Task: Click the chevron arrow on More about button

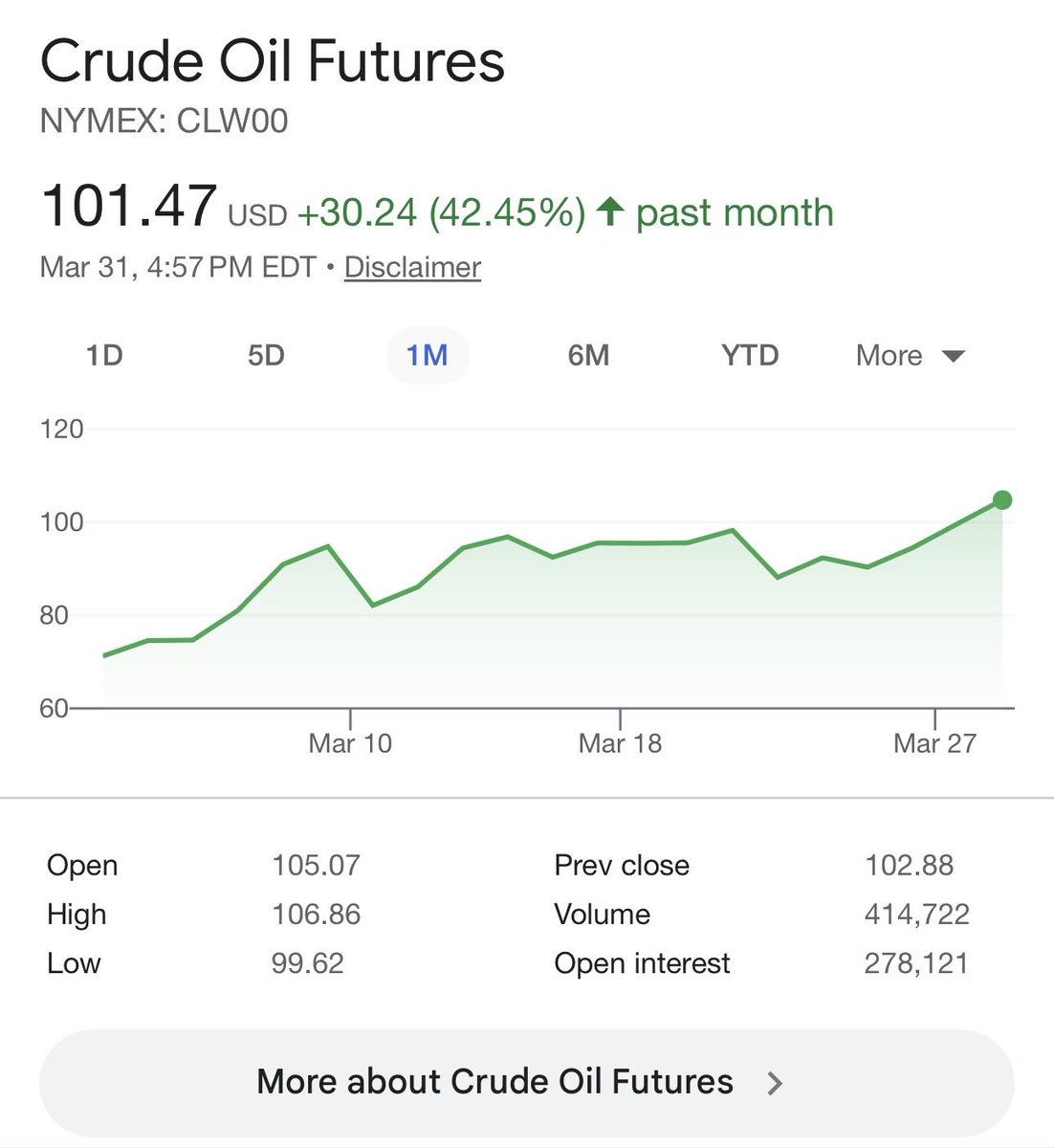Action: [776, 1083]
